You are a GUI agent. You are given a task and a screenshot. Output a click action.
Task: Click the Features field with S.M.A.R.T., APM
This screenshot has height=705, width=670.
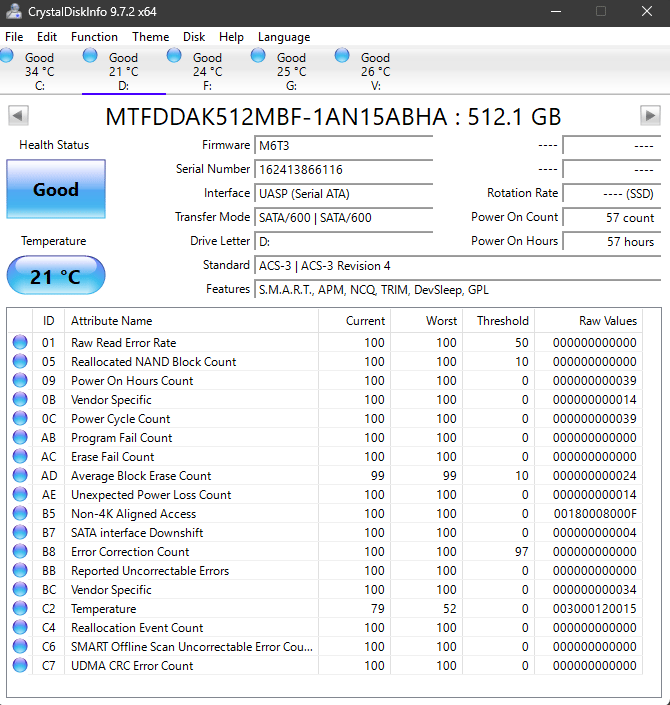[458, 290]
